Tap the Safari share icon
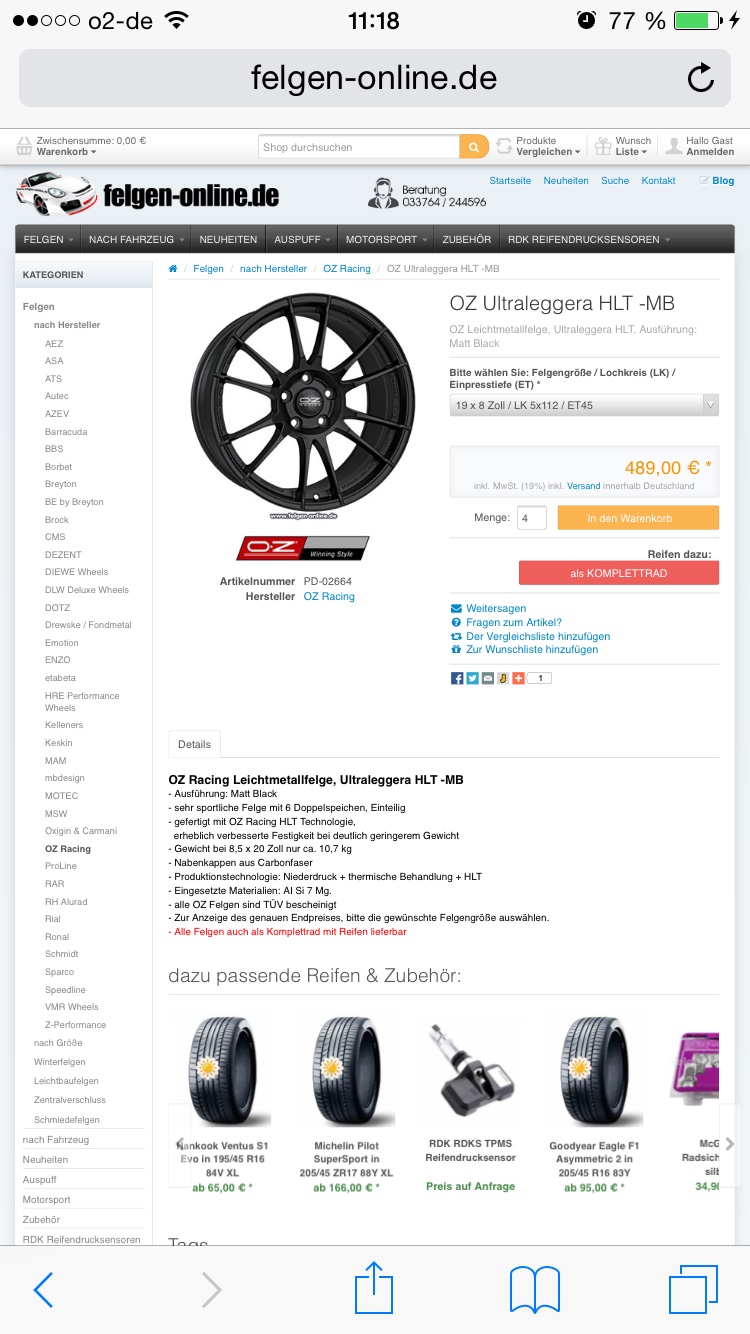Screen dimensions: 750x1334 [x=374, y=1288]
